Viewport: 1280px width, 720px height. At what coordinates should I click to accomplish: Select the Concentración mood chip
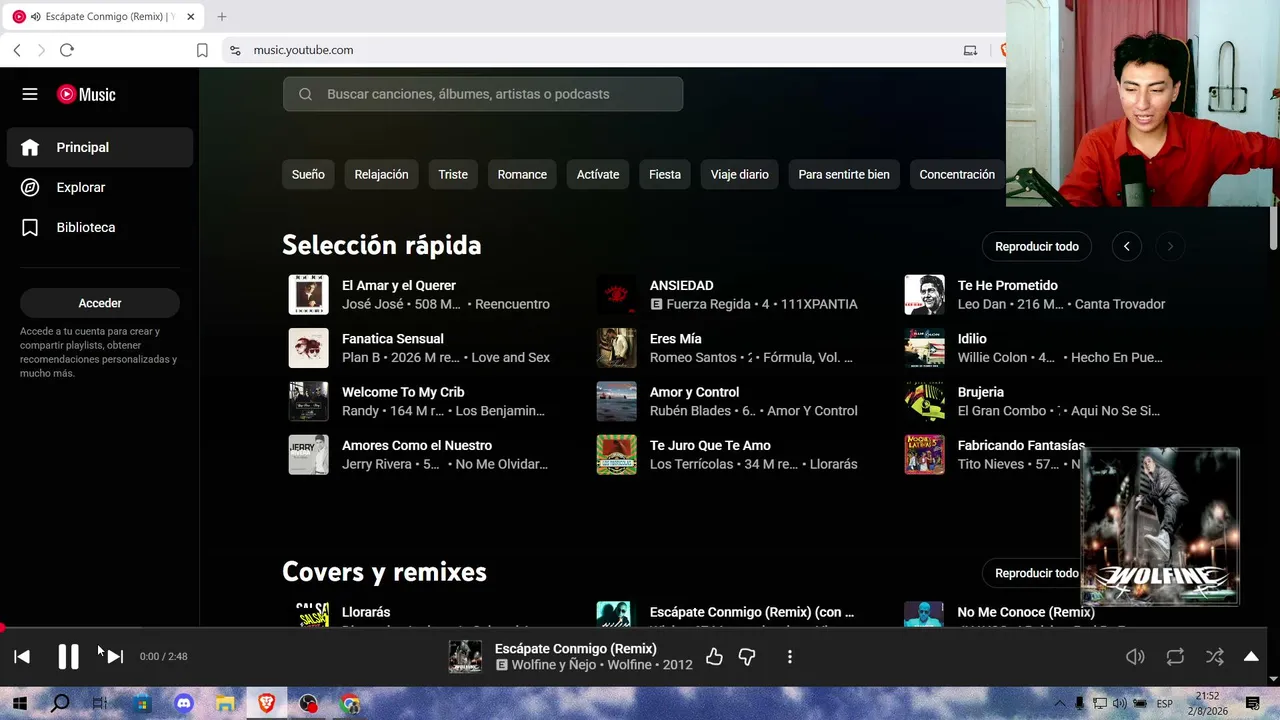[x=957, y=174]
